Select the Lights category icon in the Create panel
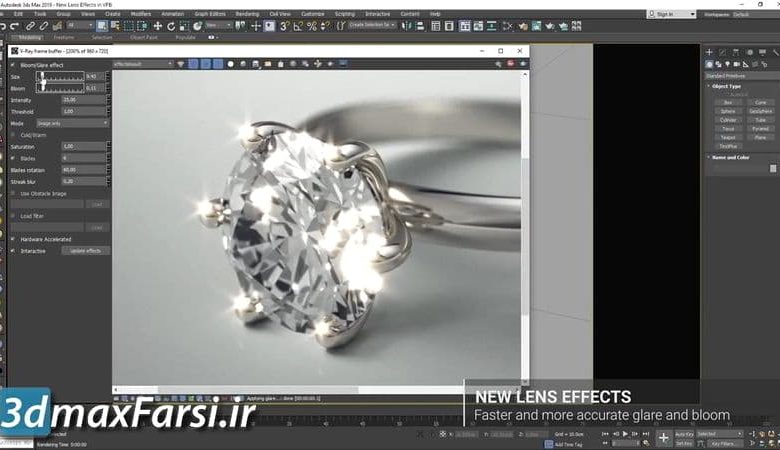Viewport: 780px width, 450px height. tap(728, 64)
